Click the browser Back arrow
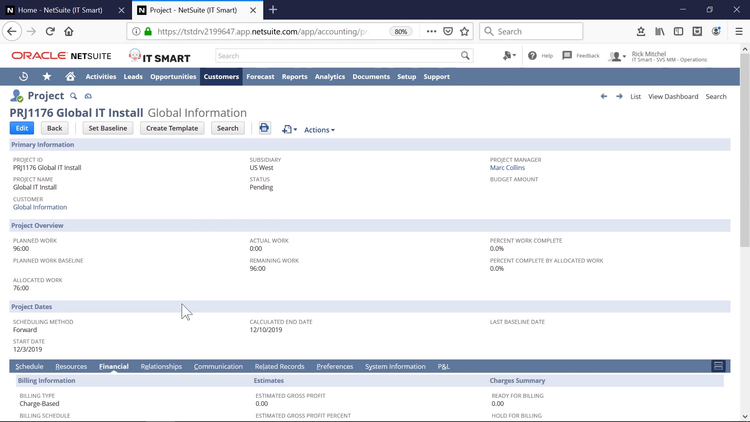Screen dimensions: 750x422 click(12, 32)
